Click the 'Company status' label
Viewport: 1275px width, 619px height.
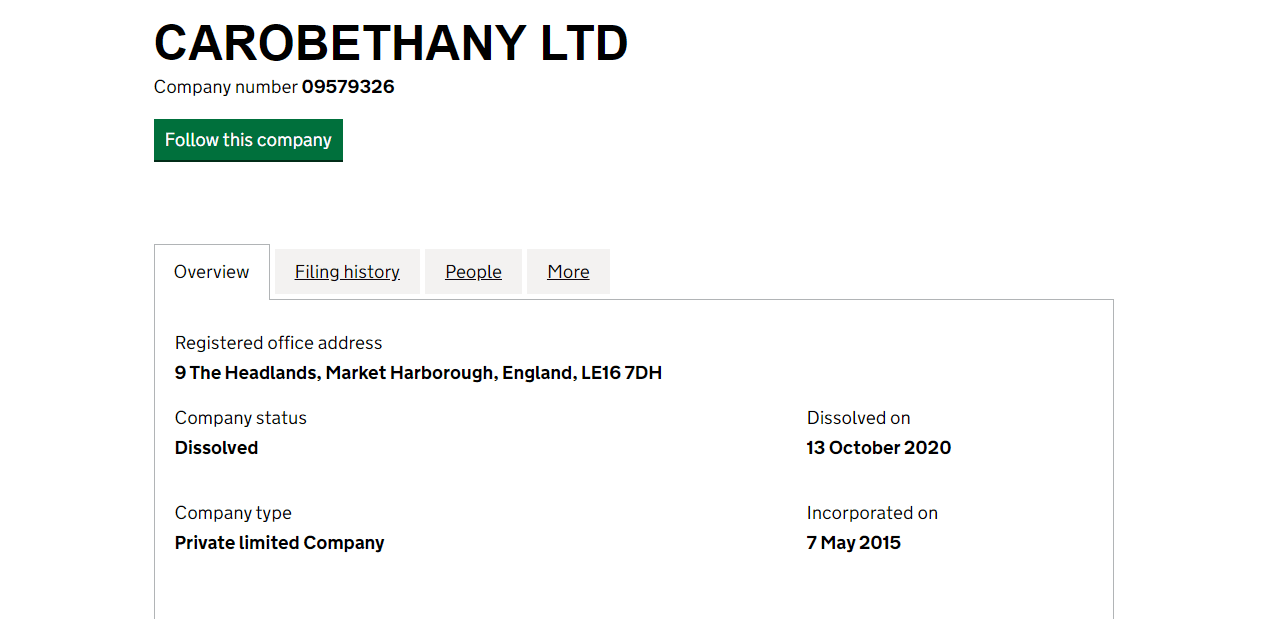(x=241, y=418)
